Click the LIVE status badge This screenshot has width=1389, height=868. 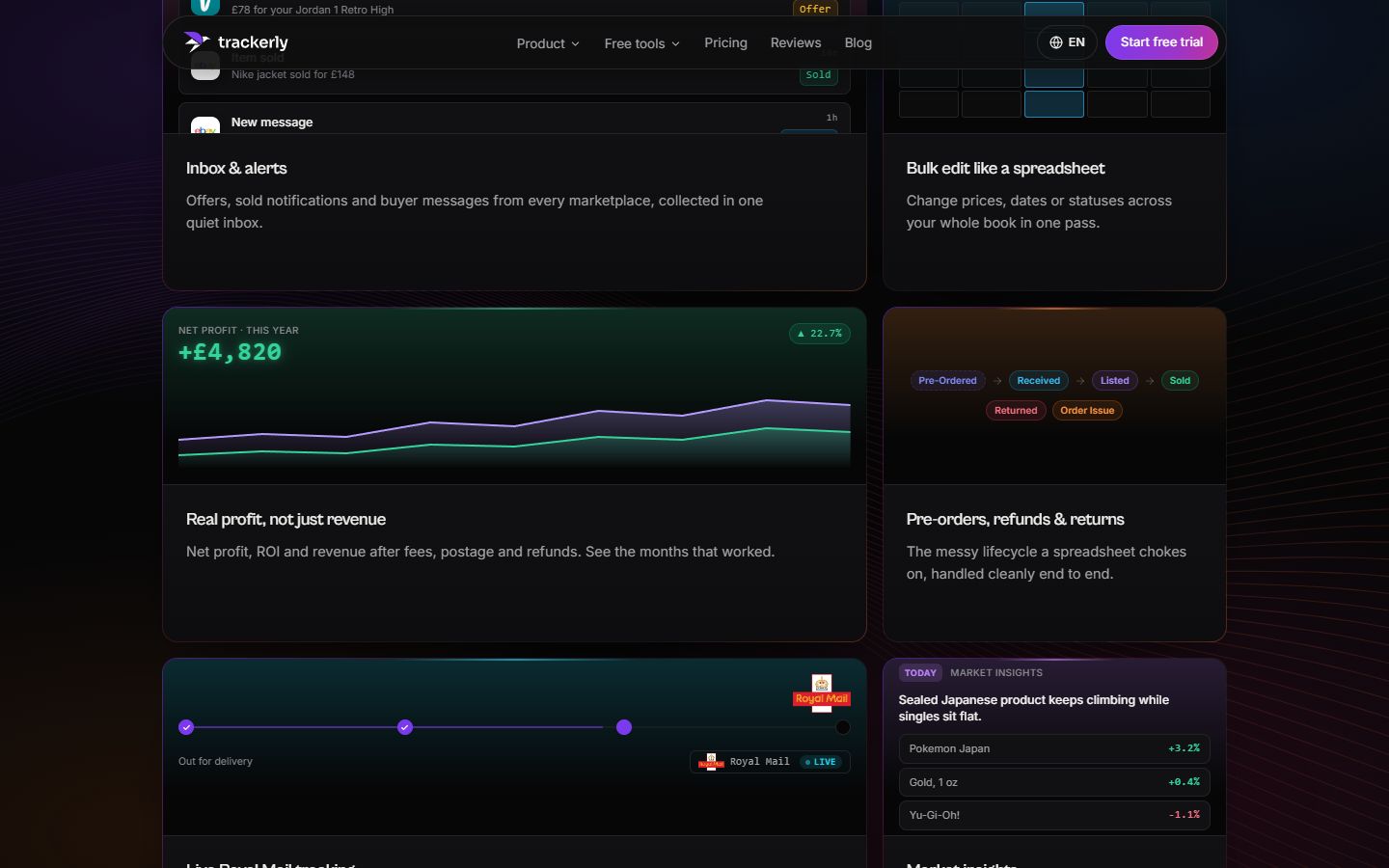coord(821,762)
